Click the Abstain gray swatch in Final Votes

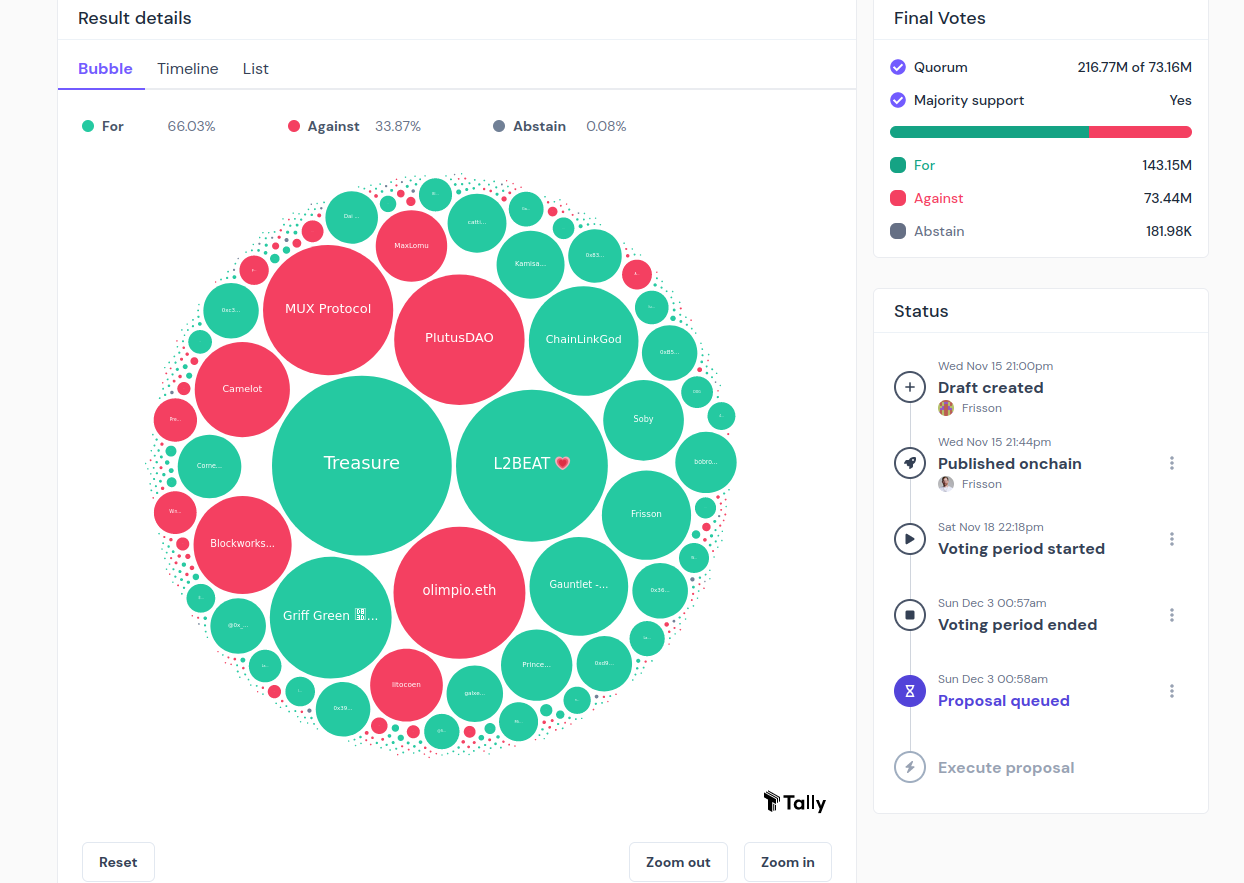pos(898,231)
